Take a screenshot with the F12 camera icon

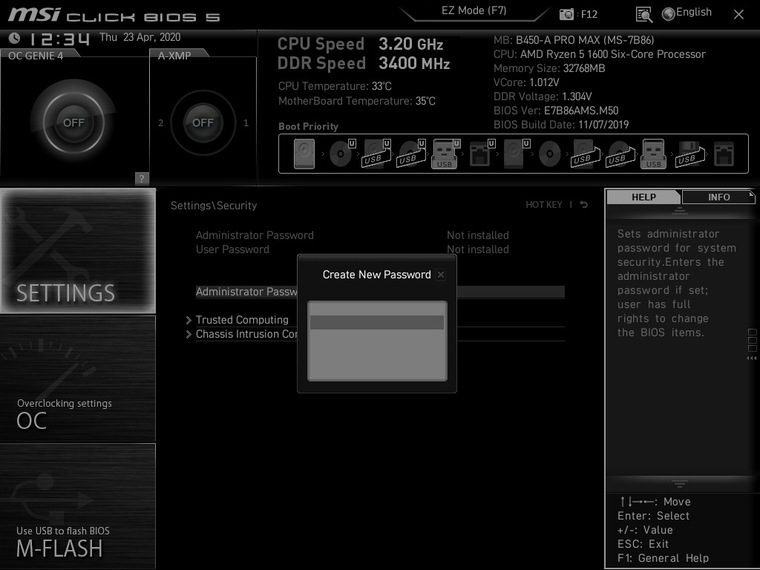[566, 14]
